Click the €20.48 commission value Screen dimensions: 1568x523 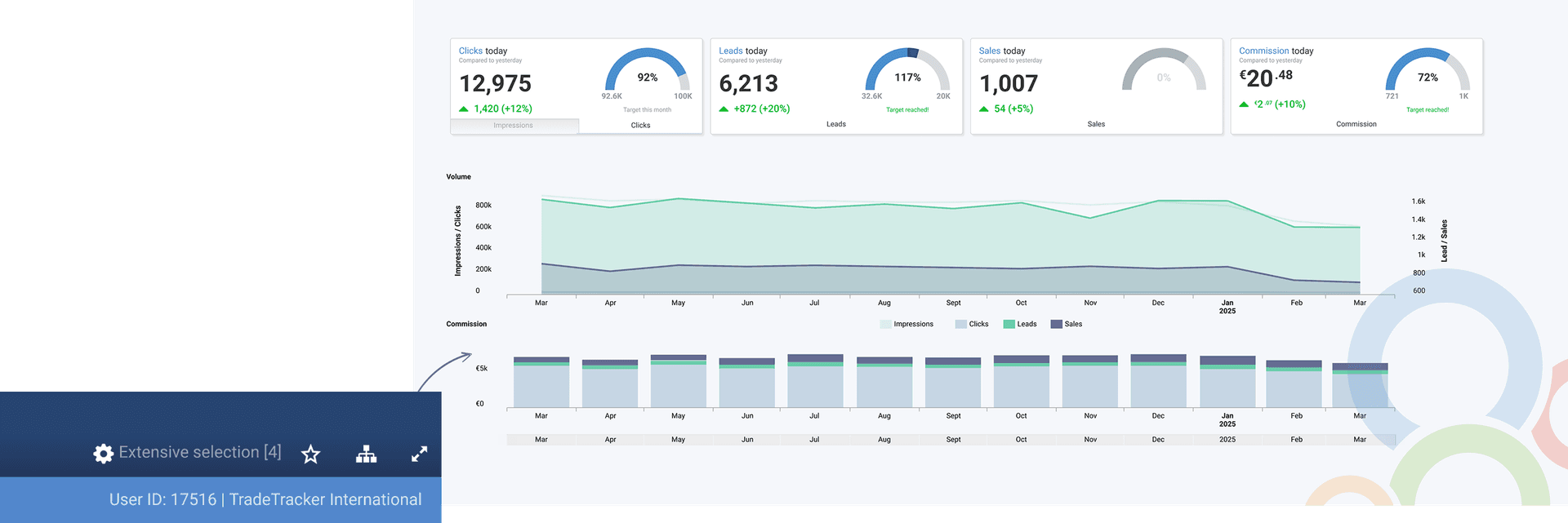[1266, 78]
